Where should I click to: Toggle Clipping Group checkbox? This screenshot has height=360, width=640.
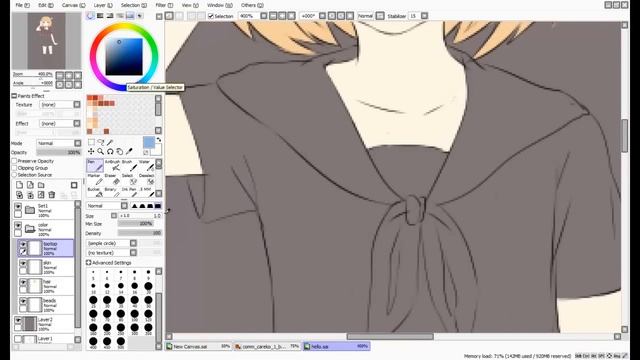click(x=14, y=168)
